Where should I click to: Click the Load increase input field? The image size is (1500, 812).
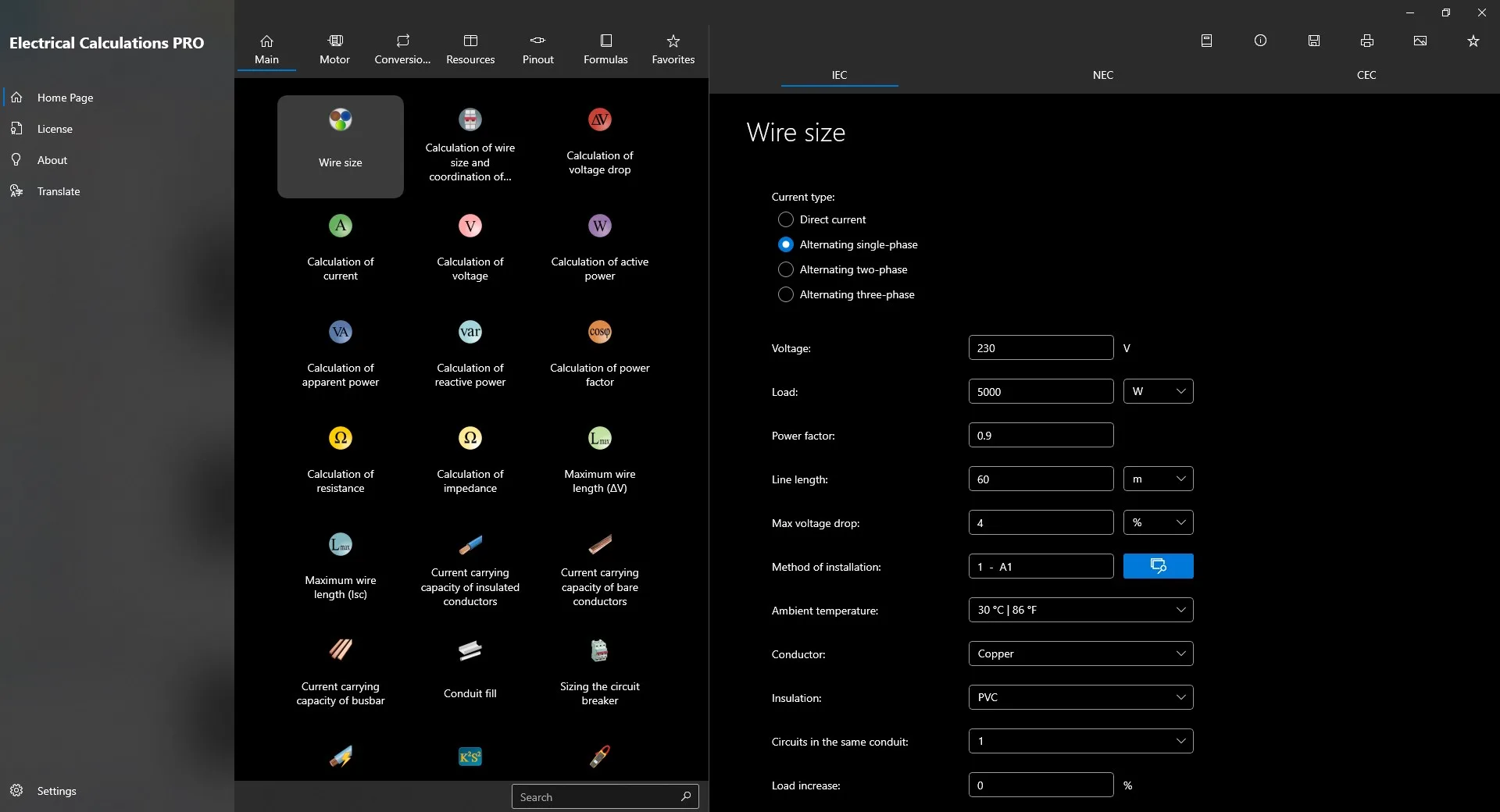pos(1041,785)
